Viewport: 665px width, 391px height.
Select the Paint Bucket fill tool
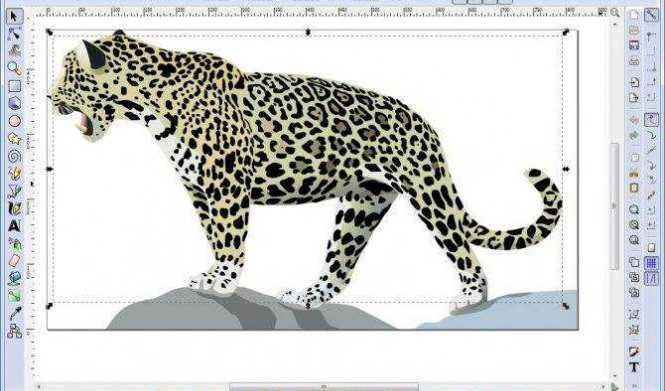click(x=14, y=278)
